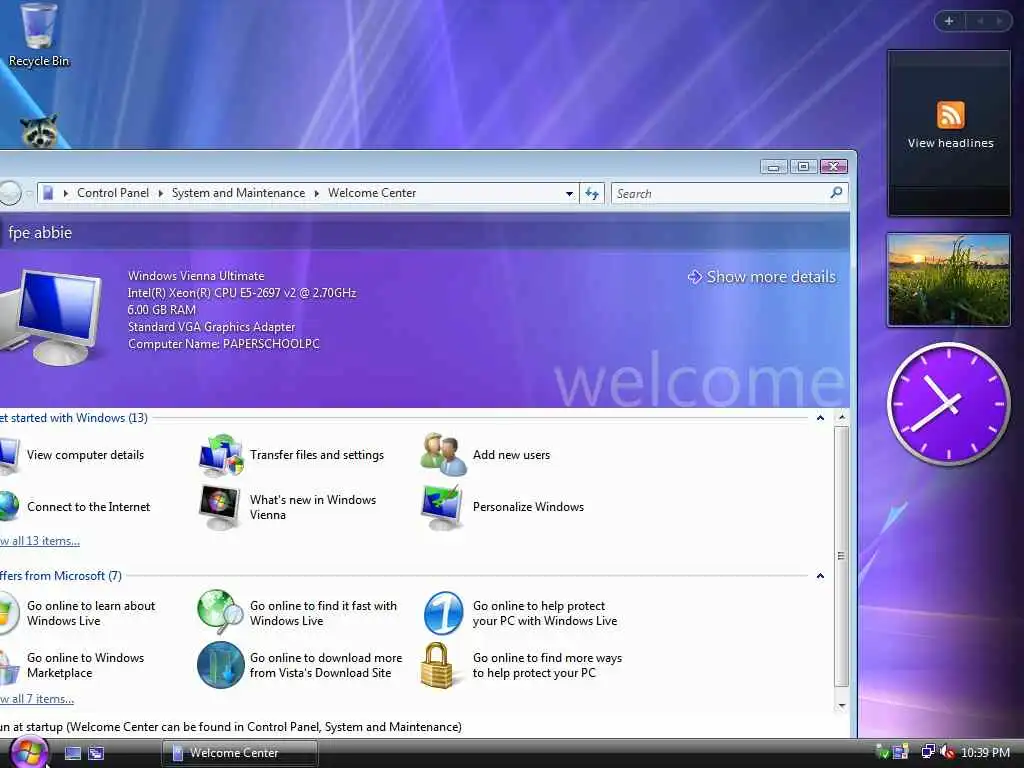Click the vertical scrollbar thumb

(842, 556)
